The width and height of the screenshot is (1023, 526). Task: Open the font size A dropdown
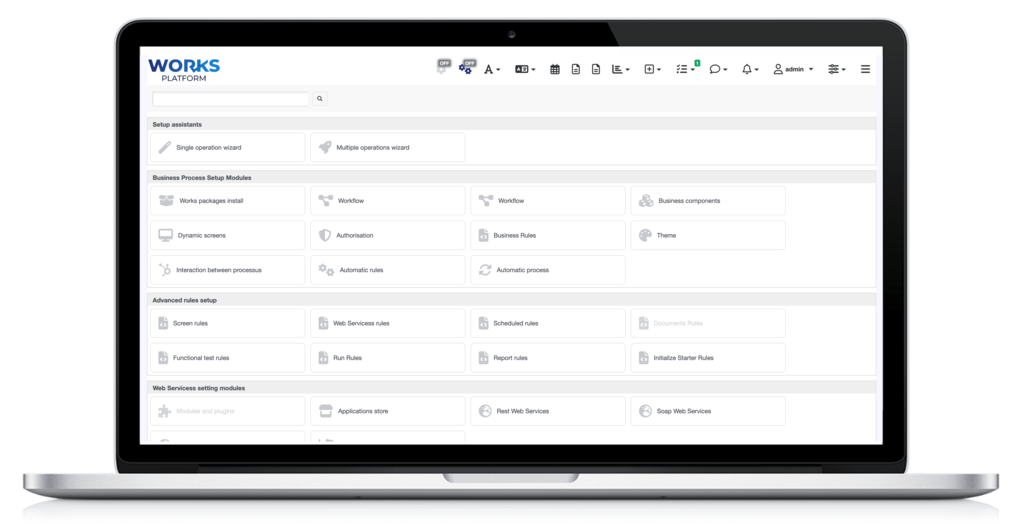pos(492,69)
